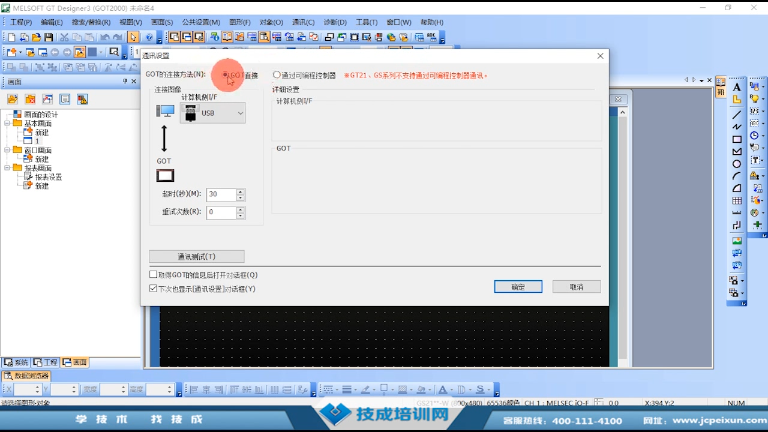Close the communication settings dialog
The width and height of the screenshot is (768, 432).
pyautogui.click(x=600, y=56)
